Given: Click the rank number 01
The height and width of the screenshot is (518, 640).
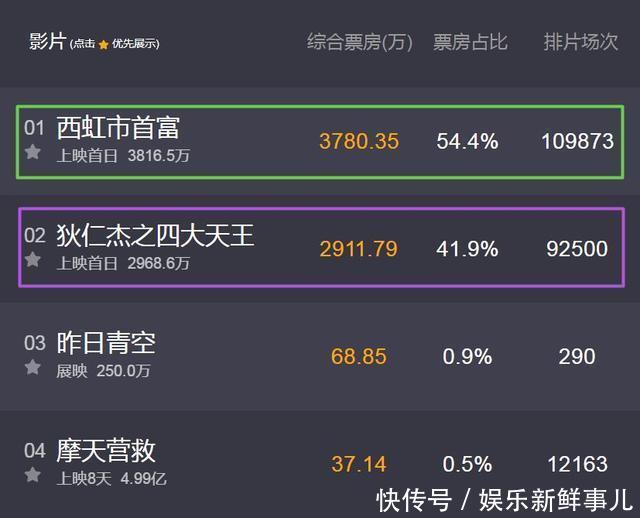Looking at the screenshot, I should [x=35, y=127].
